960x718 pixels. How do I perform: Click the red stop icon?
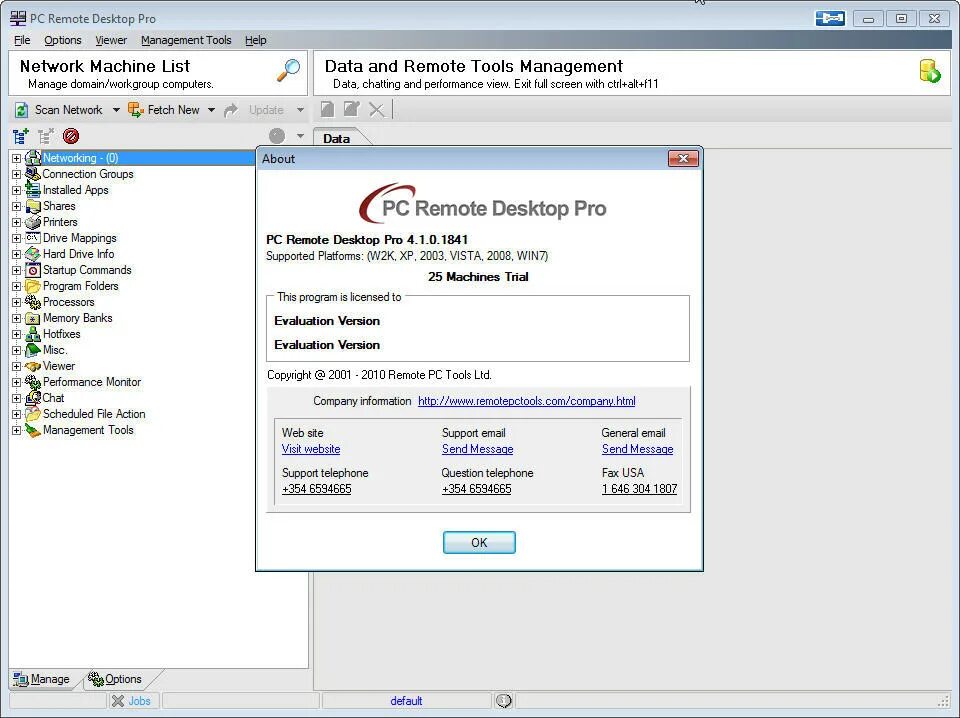click(71, 136)
